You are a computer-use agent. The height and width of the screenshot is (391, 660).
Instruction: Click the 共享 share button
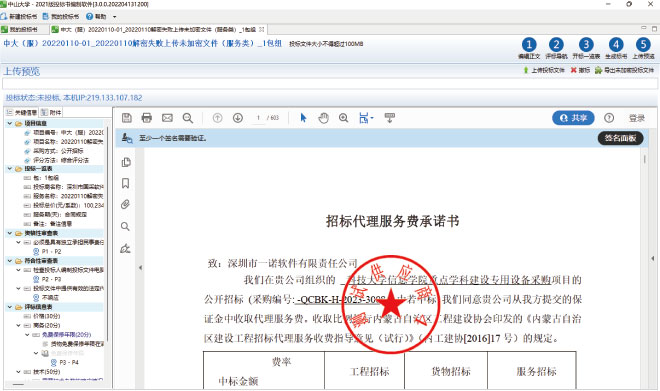573,118
